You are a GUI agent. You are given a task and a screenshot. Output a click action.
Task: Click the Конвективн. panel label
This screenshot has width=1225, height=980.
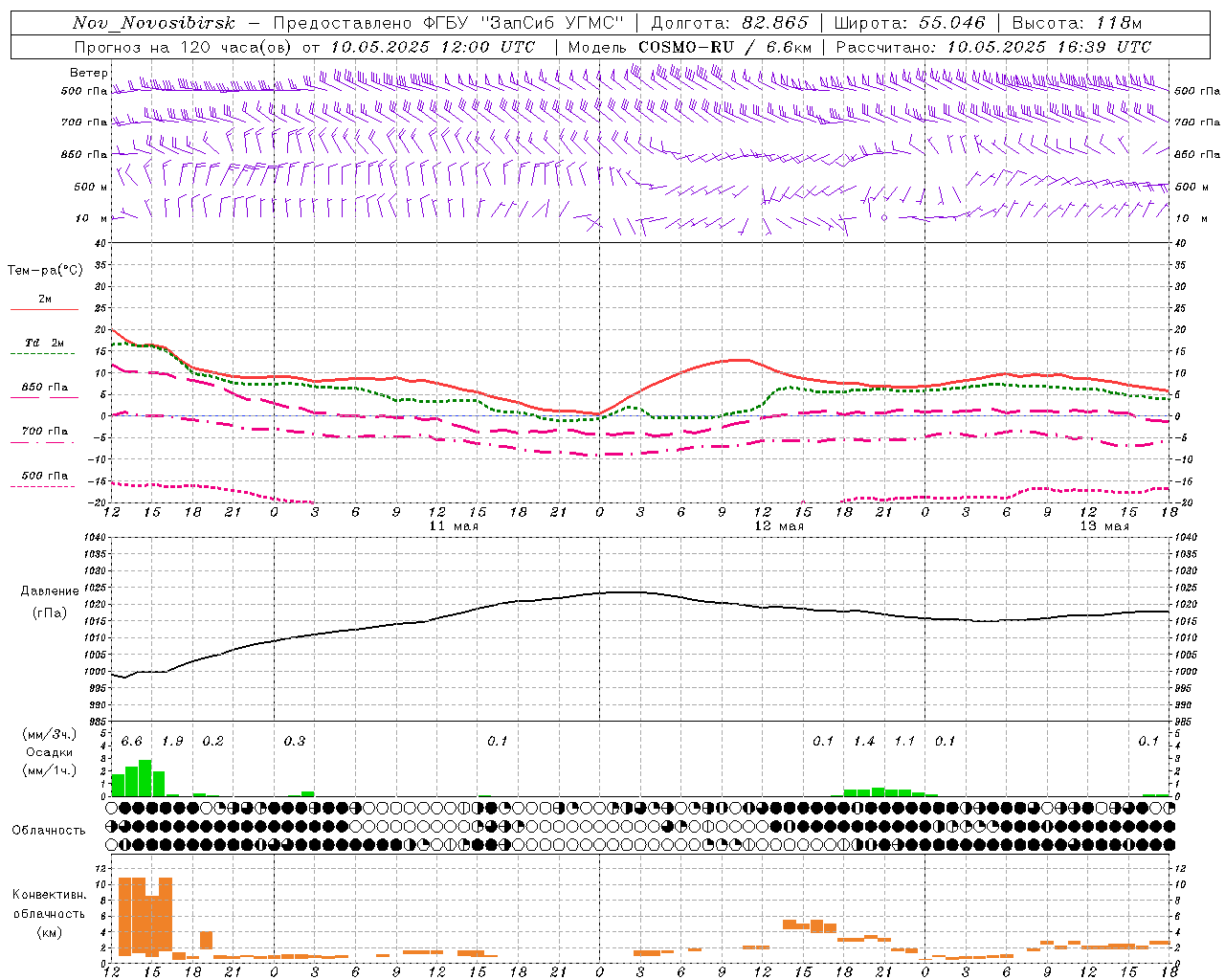(49, 895)
